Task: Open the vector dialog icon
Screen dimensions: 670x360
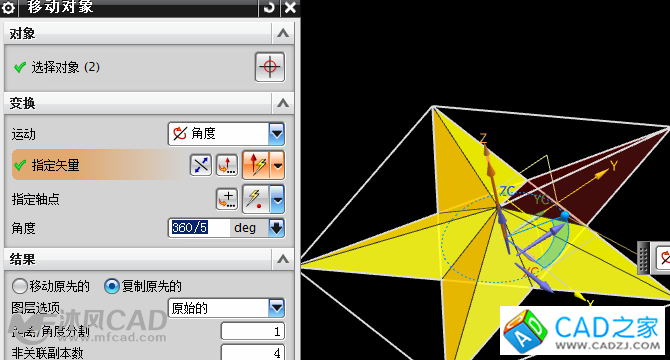Action: pos(227,165)
